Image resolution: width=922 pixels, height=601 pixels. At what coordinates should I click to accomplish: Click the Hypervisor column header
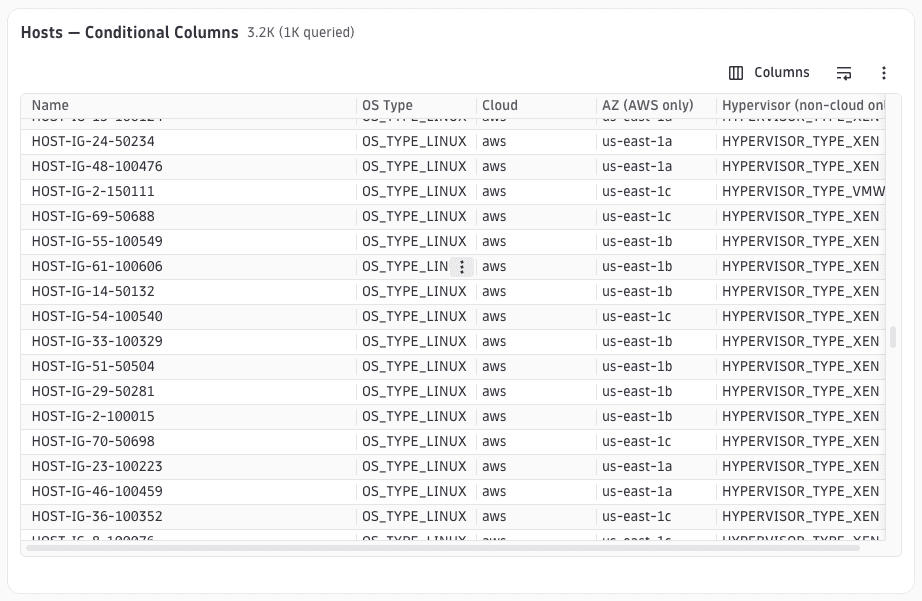click(803, 105)
